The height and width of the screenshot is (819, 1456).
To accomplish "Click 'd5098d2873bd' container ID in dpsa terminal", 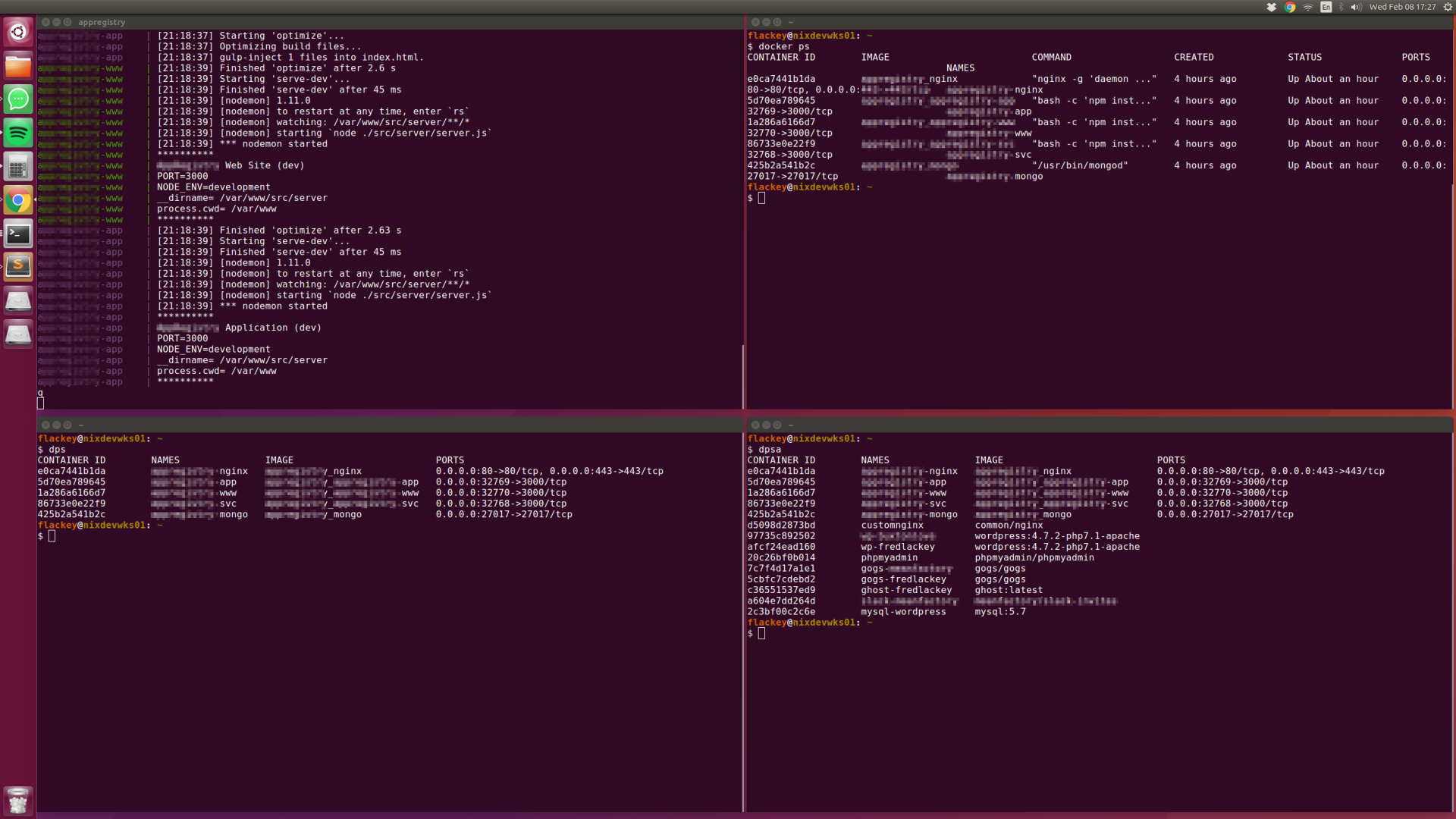I will coord(781,525).
